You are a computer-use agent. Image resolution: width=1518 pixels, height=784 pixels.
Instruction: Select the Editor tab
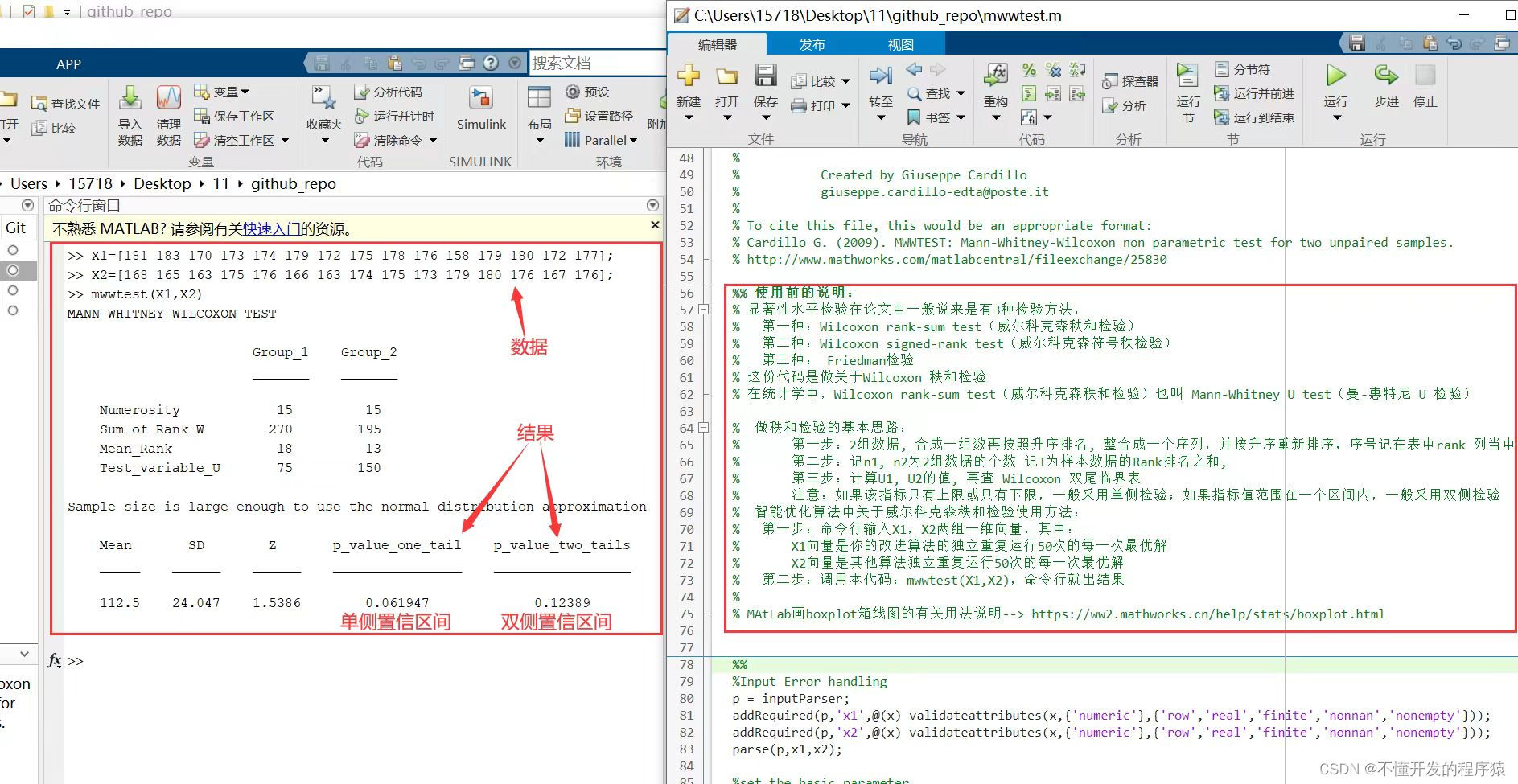(x=718, y=44)
